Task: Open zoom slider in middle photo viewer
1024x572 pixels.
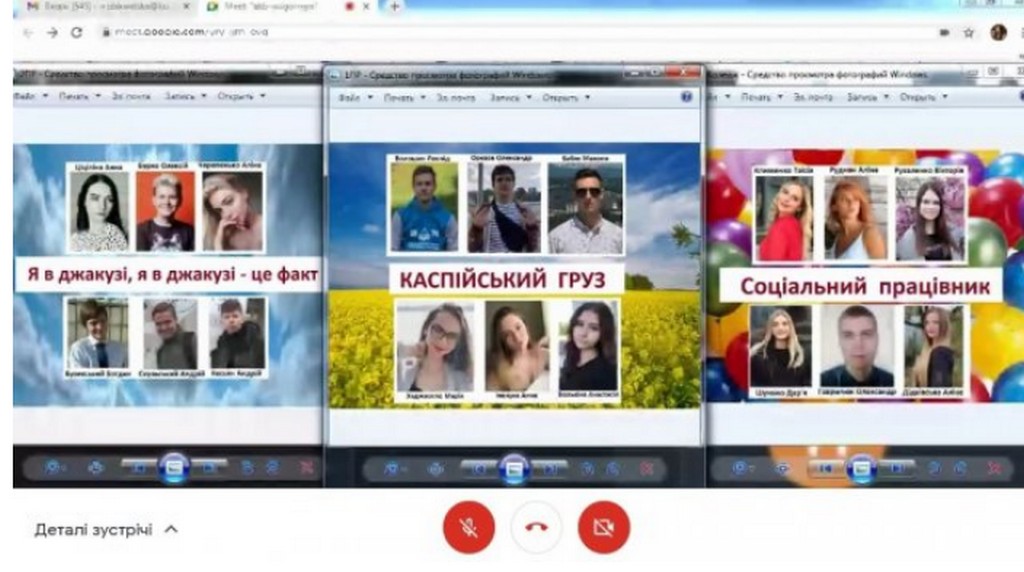Action: (392, 467)
